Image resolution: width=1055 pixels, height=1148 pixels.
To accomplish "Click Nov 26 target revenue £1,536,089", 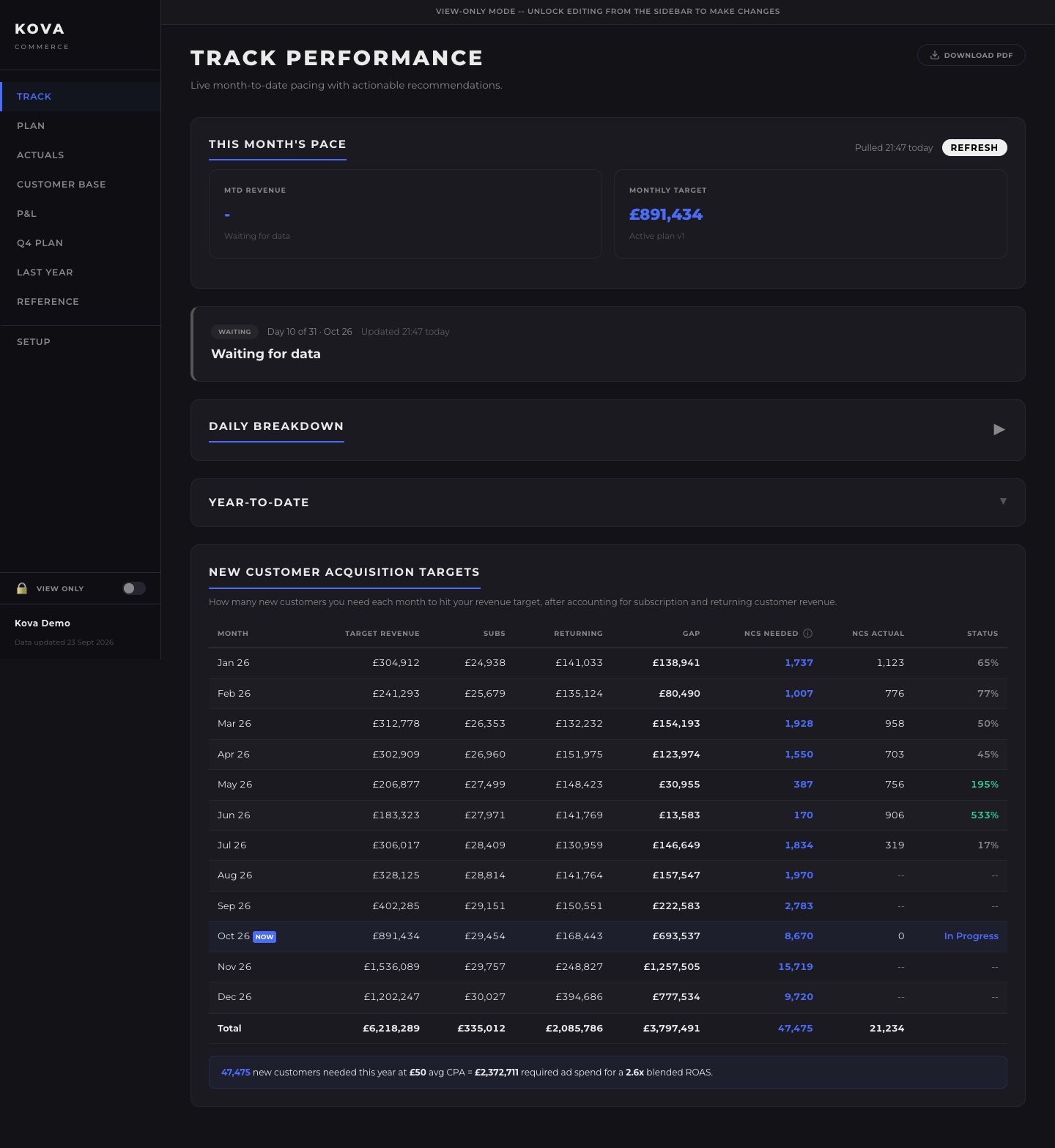I will point(392,967).
